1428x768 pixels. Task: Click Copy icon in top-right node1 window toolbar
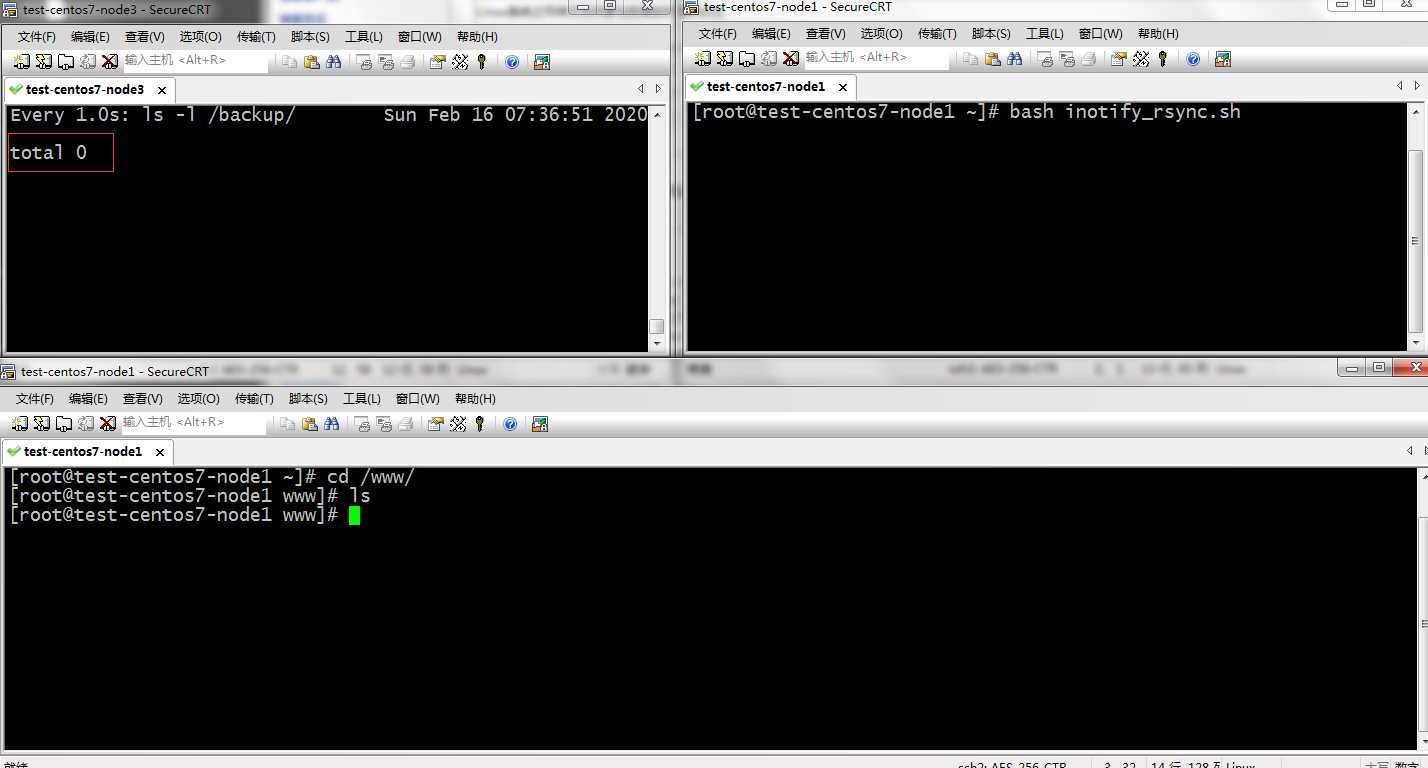pyautogui.click(x=970, y=59)
